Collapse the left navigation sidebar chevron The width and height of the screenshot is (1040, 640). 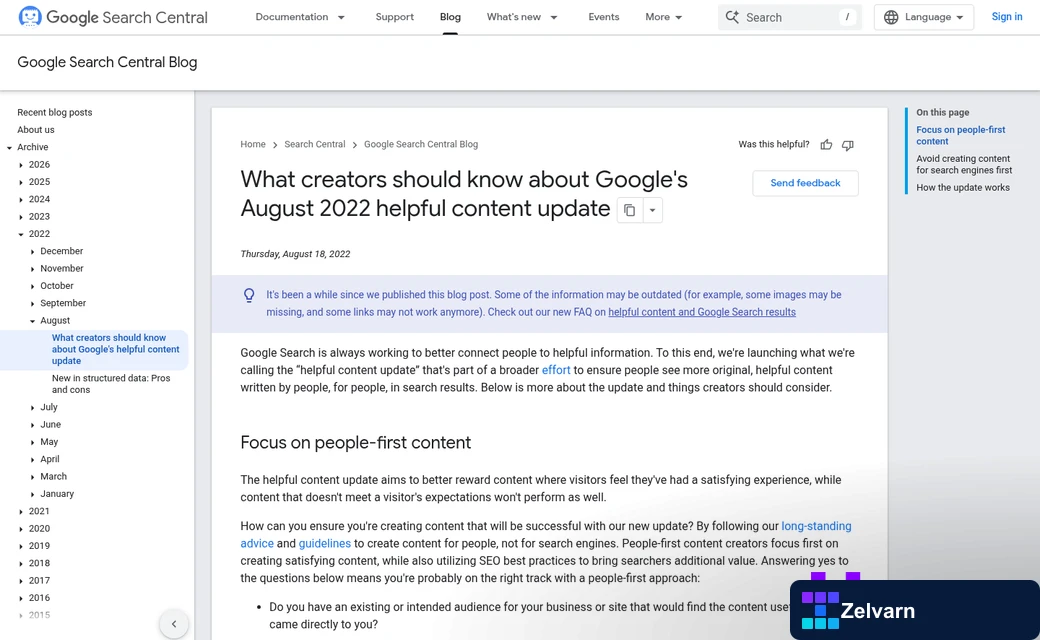(174, 623)
